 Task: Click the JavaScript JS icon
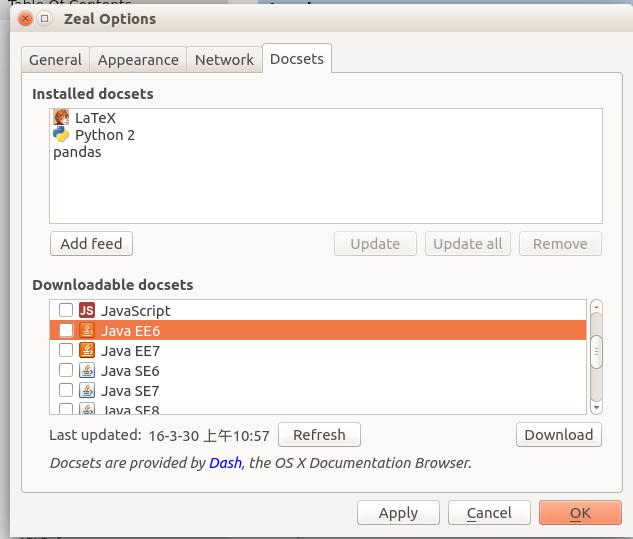click(x=87, y=310)
